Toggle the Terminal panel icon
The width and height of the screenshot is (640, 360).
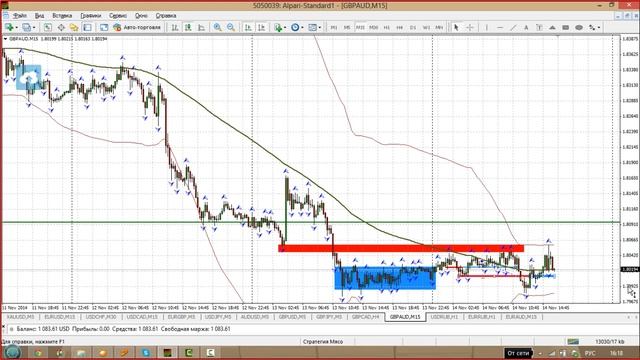pyautogui.click(x=87, y=27)
